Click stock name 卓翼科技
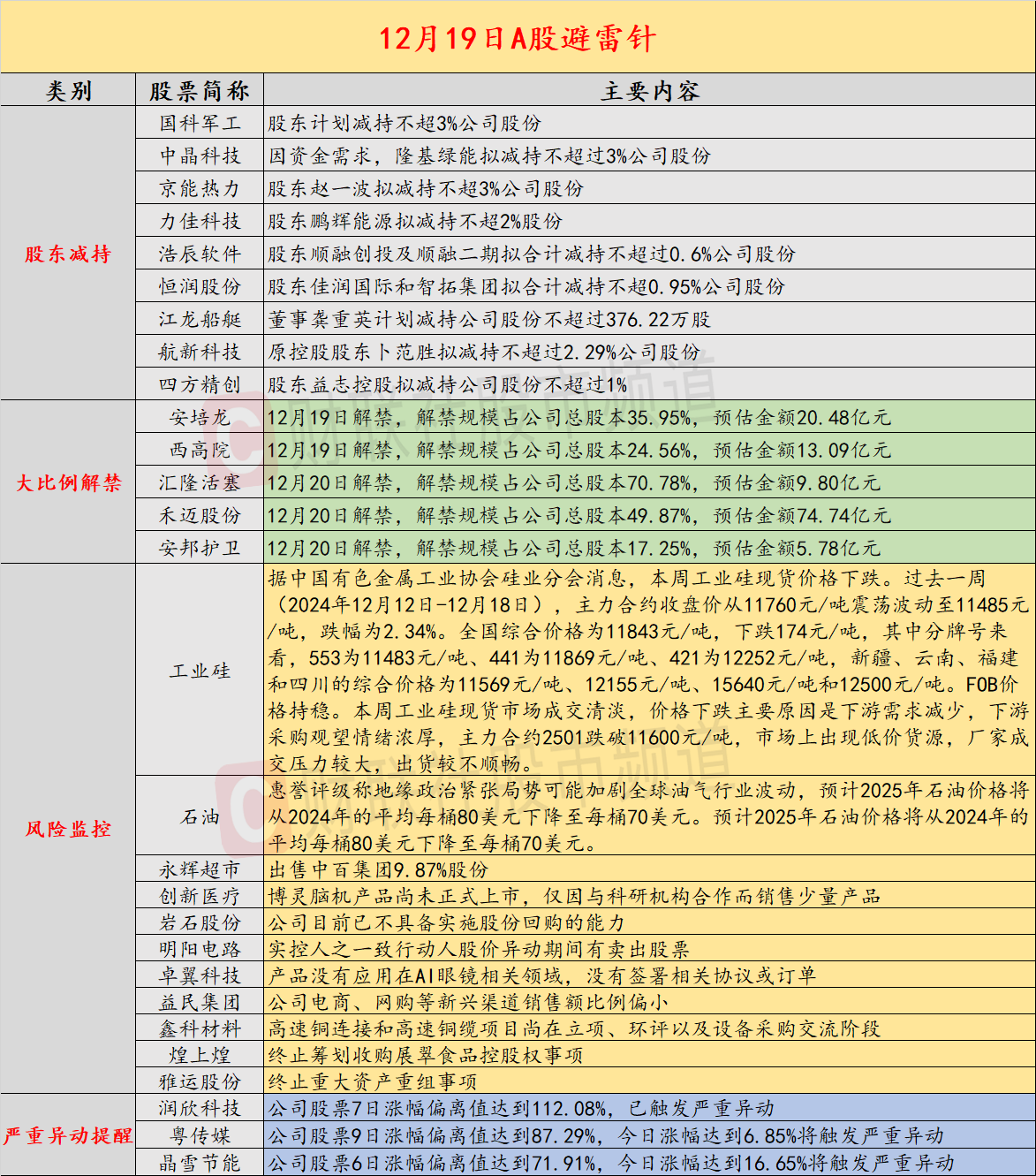Image resolution: width=1036 pixels, height=1176 pixels. (x=200, y=975)
